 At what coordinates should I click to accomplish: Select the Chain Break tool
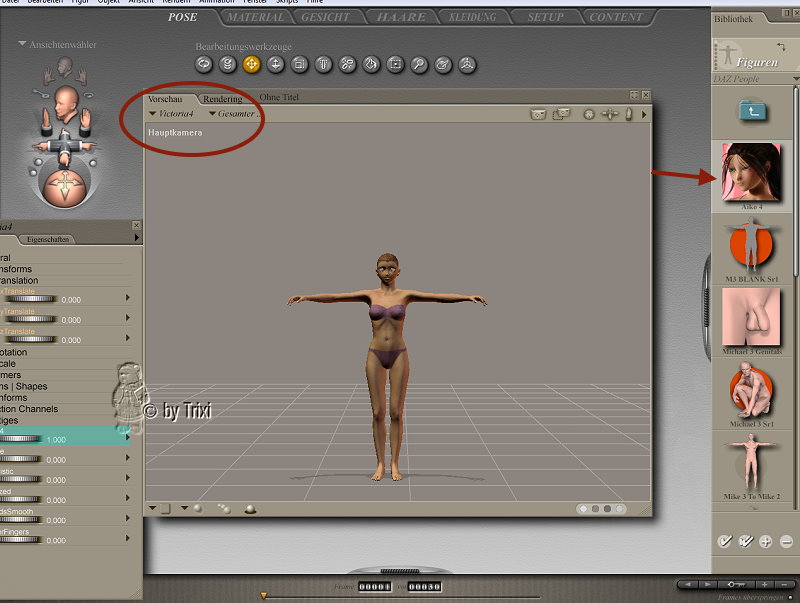347,64
